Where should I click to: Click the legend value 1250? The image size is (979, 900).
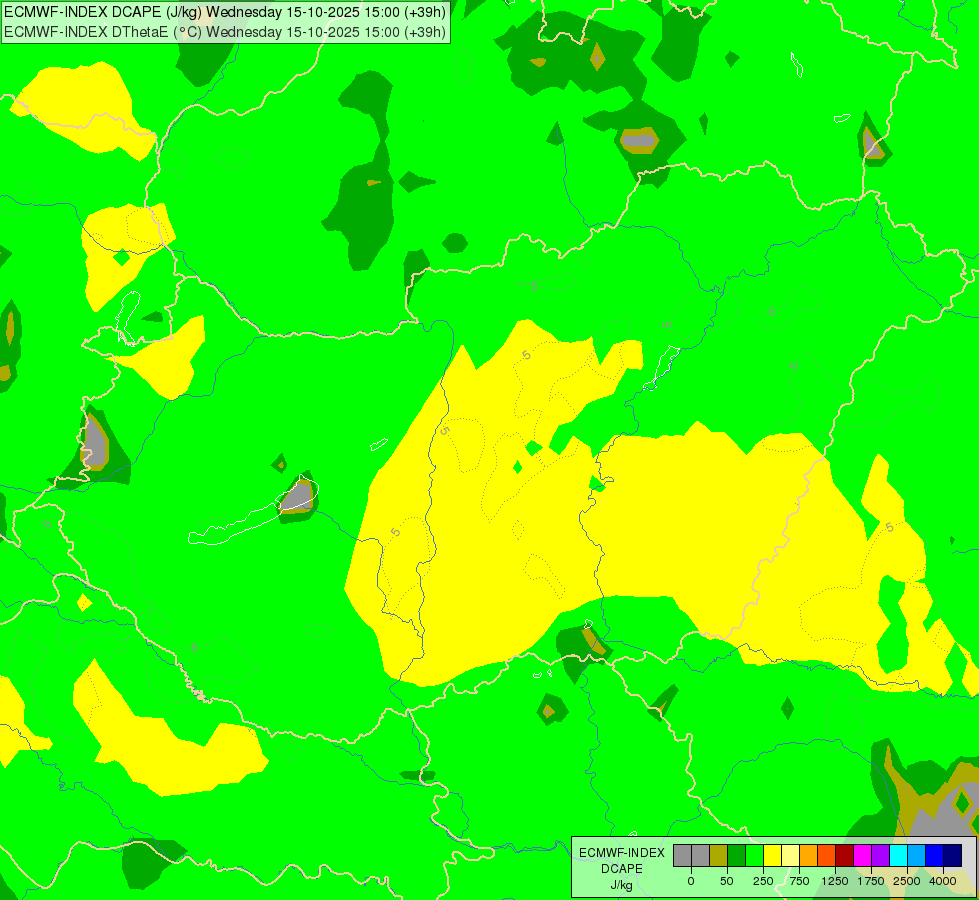pos(835,881)
